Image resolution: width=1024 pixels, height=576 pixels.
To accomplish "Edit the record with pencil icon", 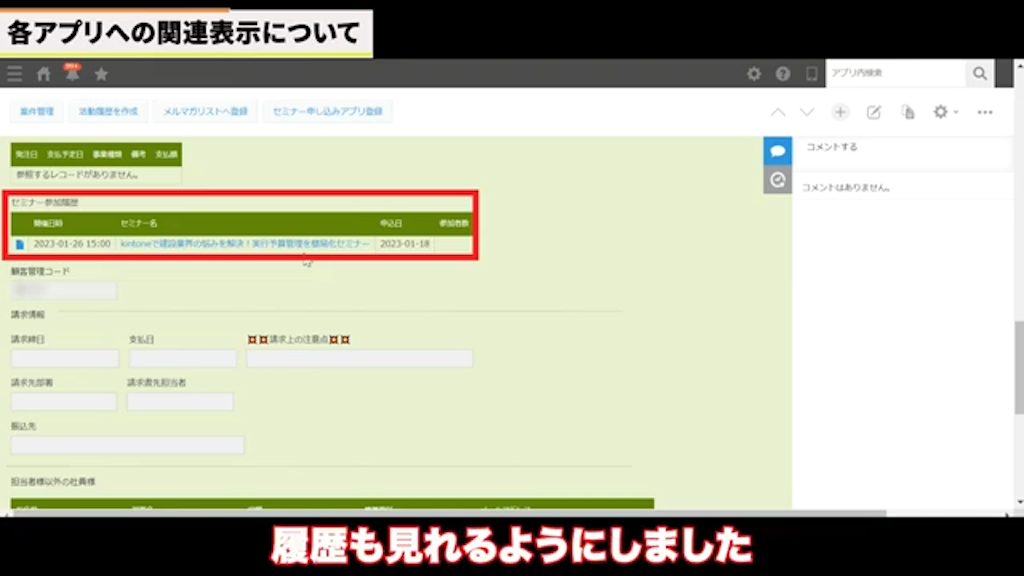I will click(x=873, y=112).
